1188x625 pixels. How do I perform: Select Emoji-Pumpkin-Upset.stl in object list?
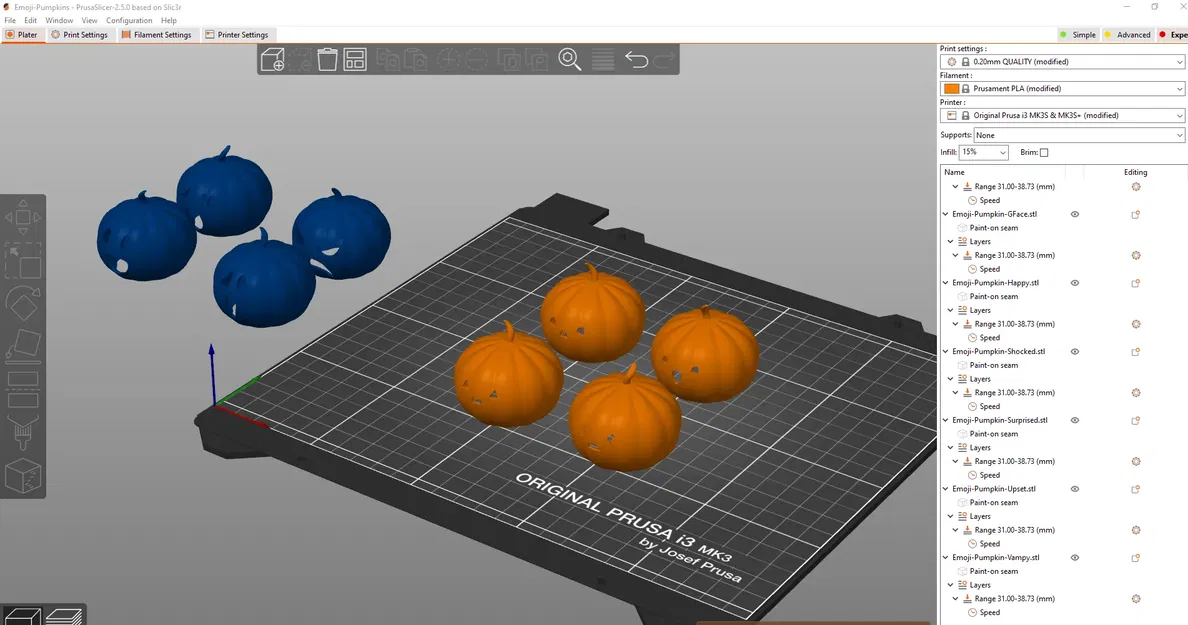pyautogui.click(x=993, y=489)
